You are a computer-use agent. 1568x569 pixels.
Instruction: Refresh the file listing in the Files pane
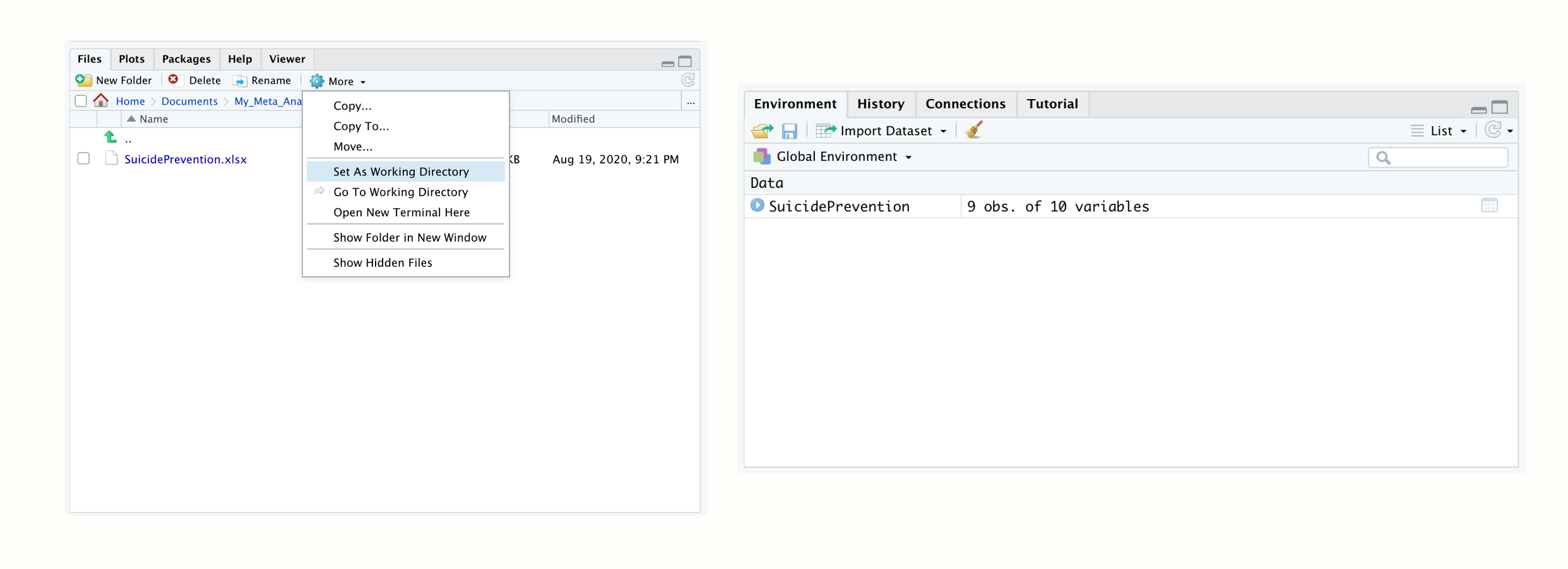tap(688, 79)
